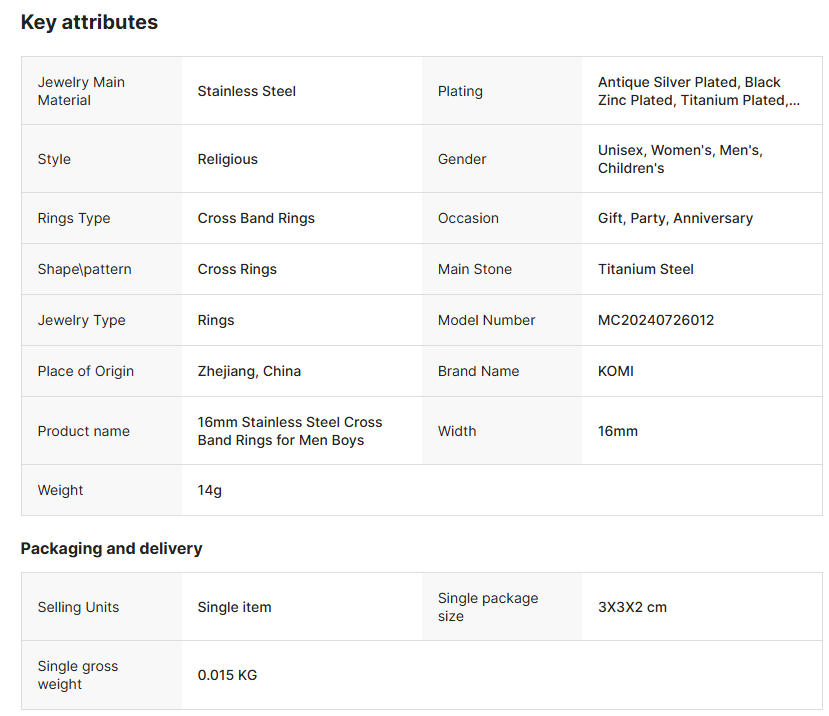Image resolution: width=829 pixels, height=716 pixels.
Task: Select the Gender value listing Unisex
Action: [680, 159]
